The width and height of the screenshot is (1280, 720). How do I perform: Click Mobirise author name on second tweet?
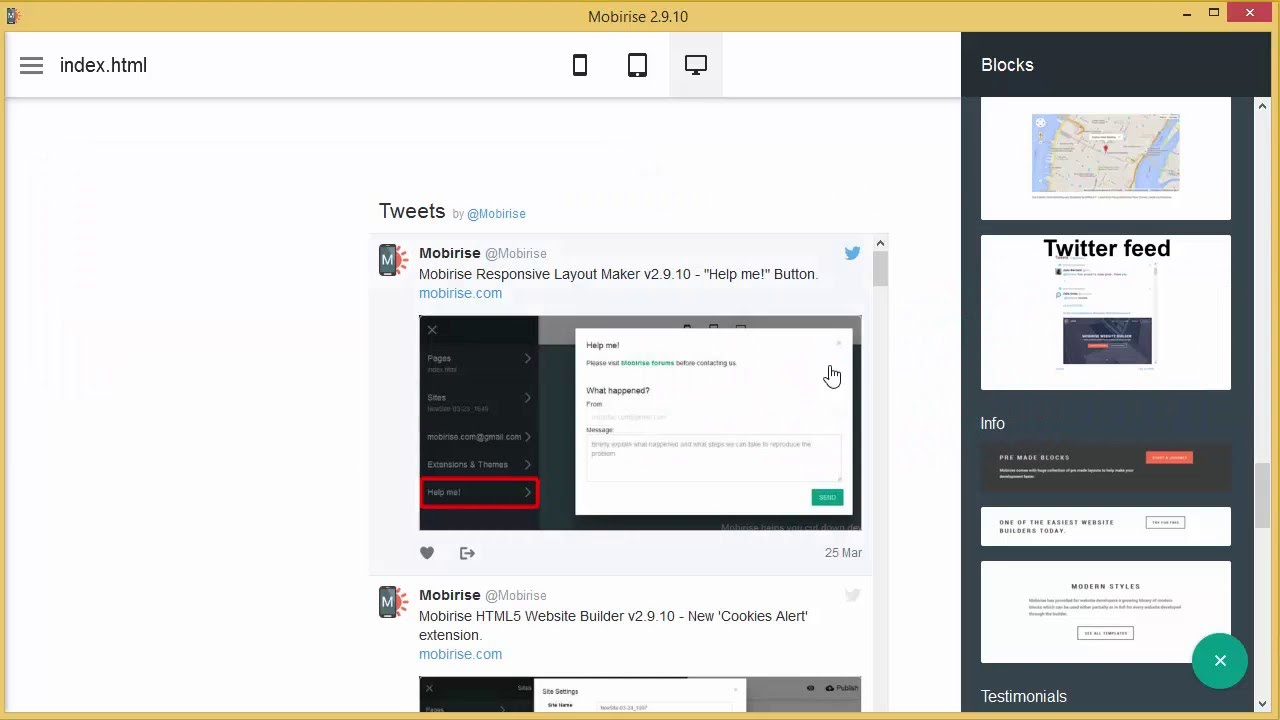450,595
